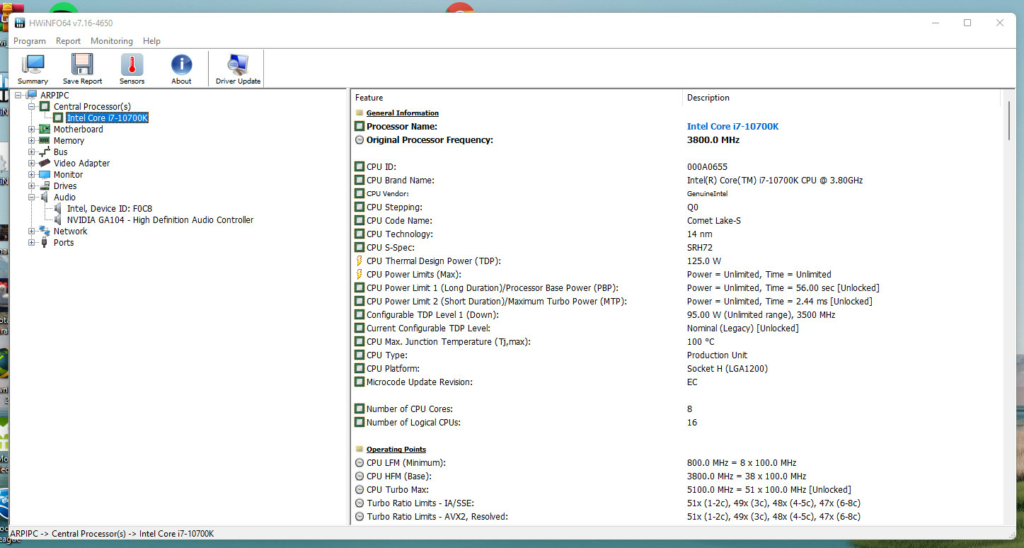Viewport: 1024px width, 548px height.
Task: Select the Memory node in tree
Action: 68,141
